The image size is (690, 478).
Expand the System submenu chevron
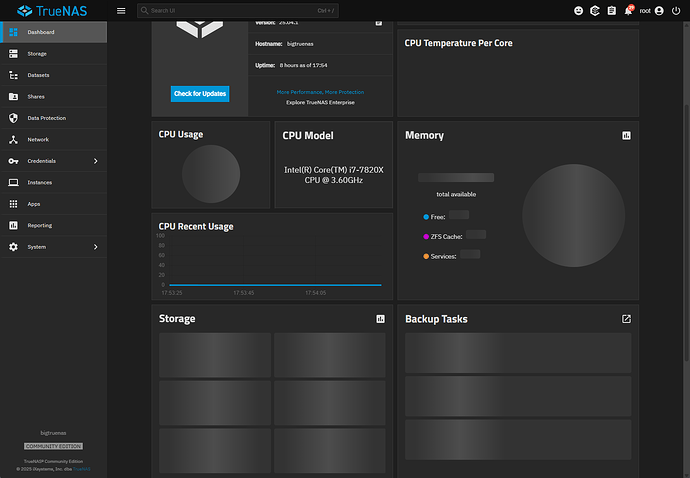(x=95, y=247)
